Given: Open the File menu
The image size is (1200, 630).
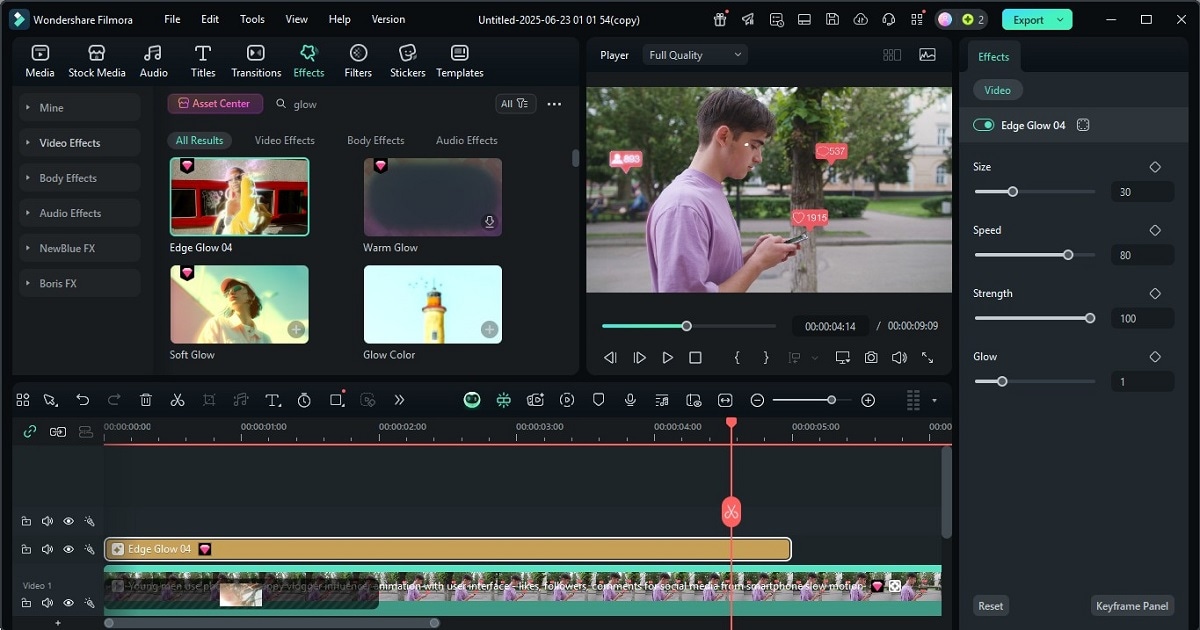Looking at the screenshot, I should 172,19.
